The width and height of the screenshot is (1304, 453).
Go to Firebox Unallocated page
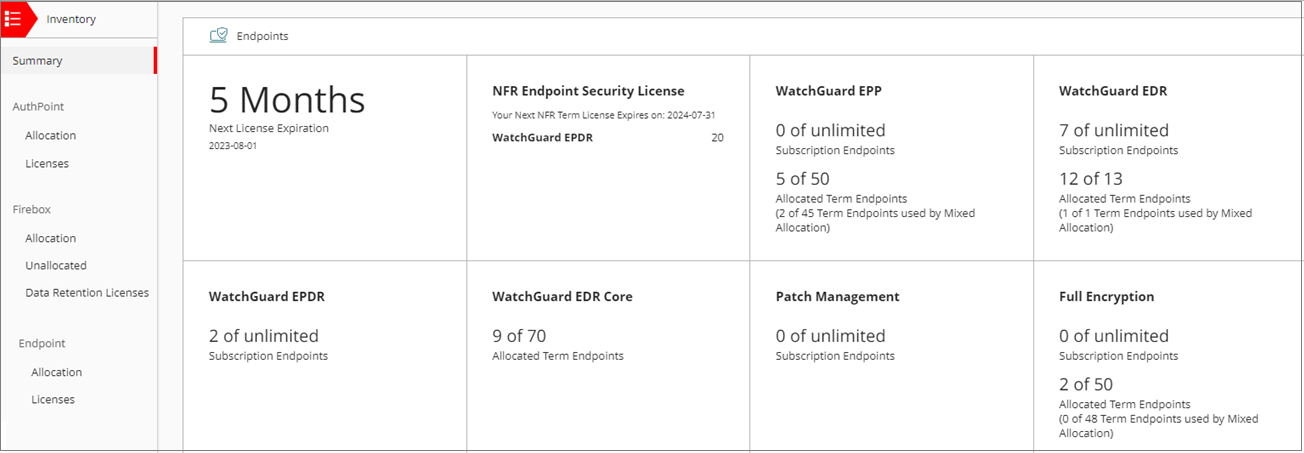coord(56,266)
